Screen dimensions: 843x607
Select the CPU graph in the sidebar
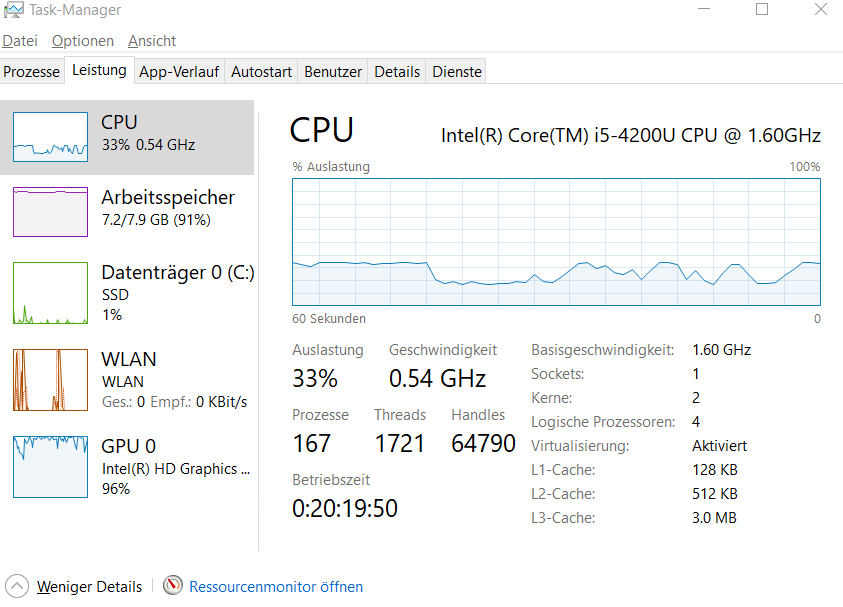coord(127,134)
